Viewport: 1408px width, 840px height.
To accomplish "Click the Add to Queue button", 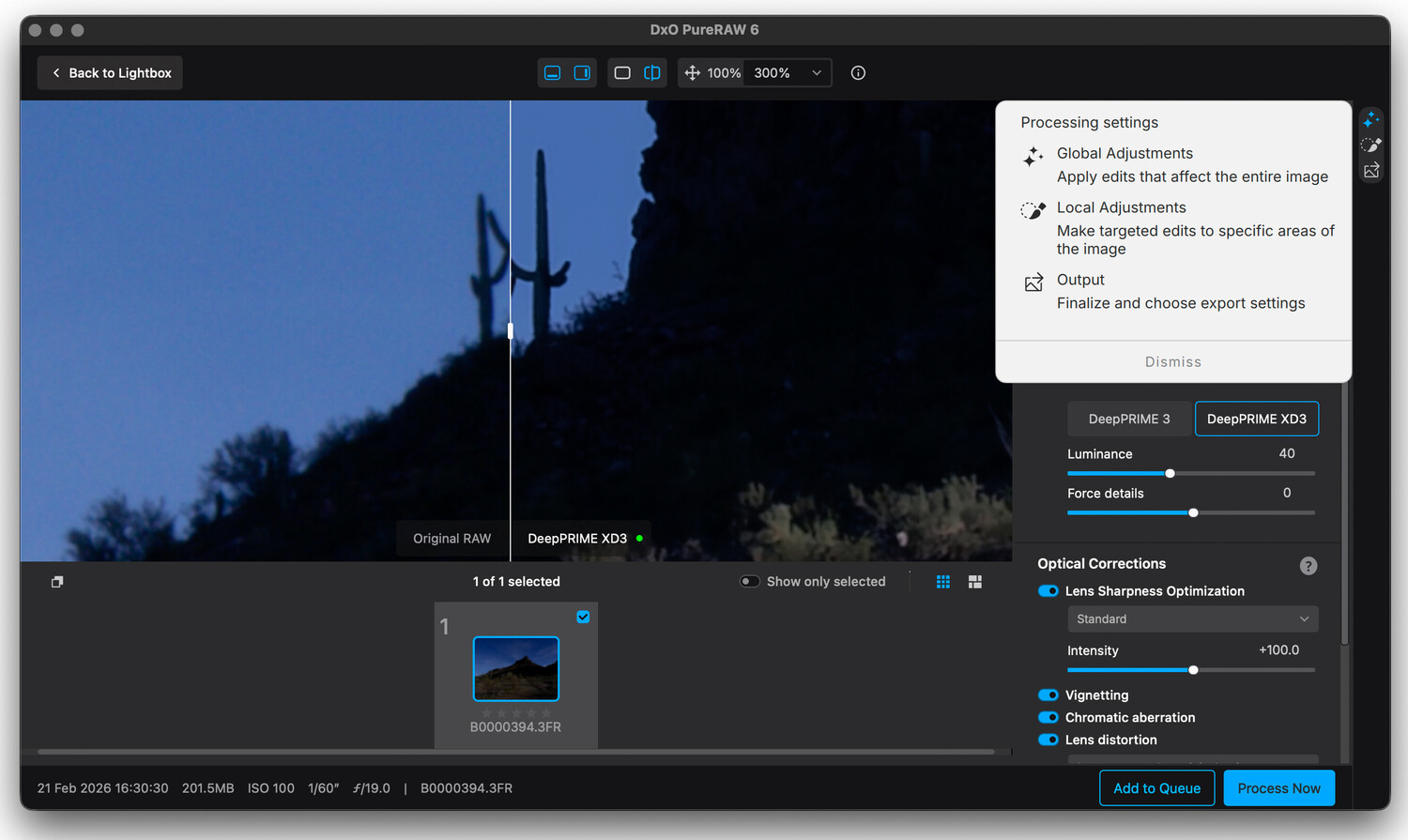I will 1157,788.
